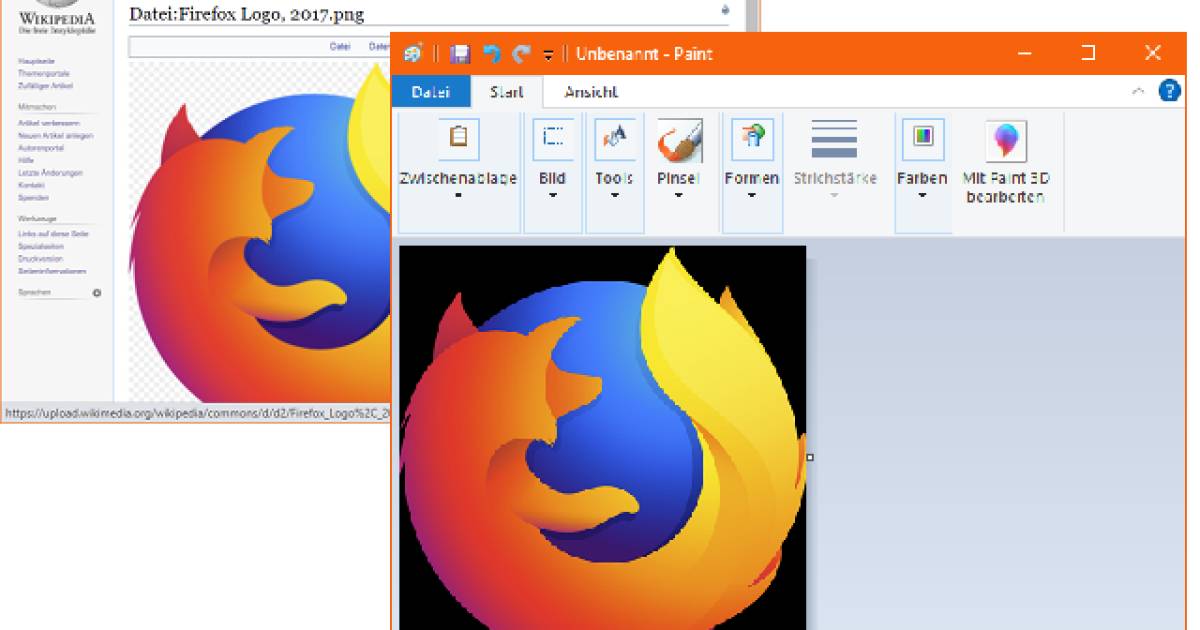Click the Formen shapes icon
Viewport: 1200px width, 630px height.
(752, 138)
